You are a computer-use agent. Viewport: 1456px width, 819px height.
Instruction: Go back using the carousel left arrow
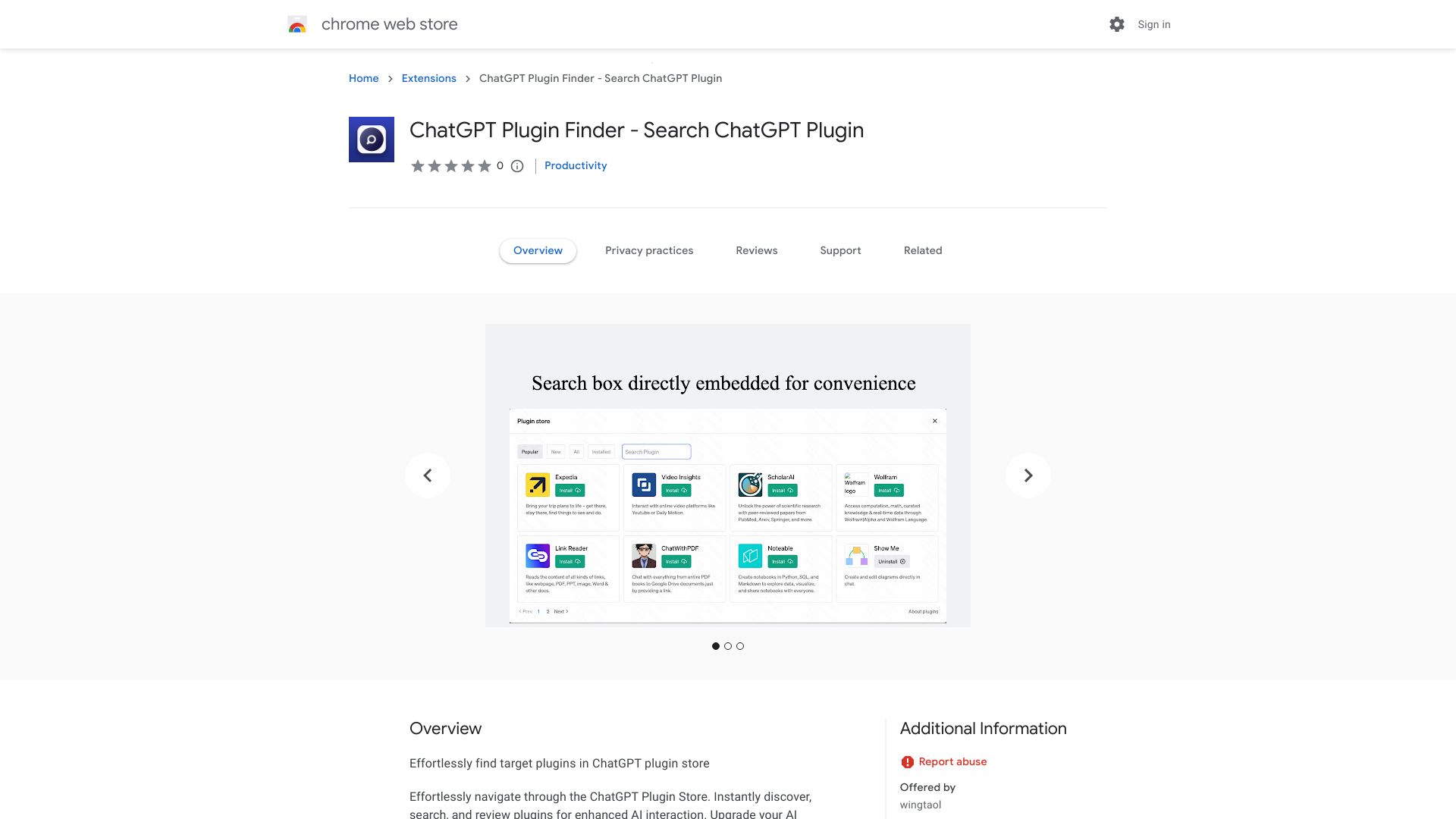[x=428, y=475]
